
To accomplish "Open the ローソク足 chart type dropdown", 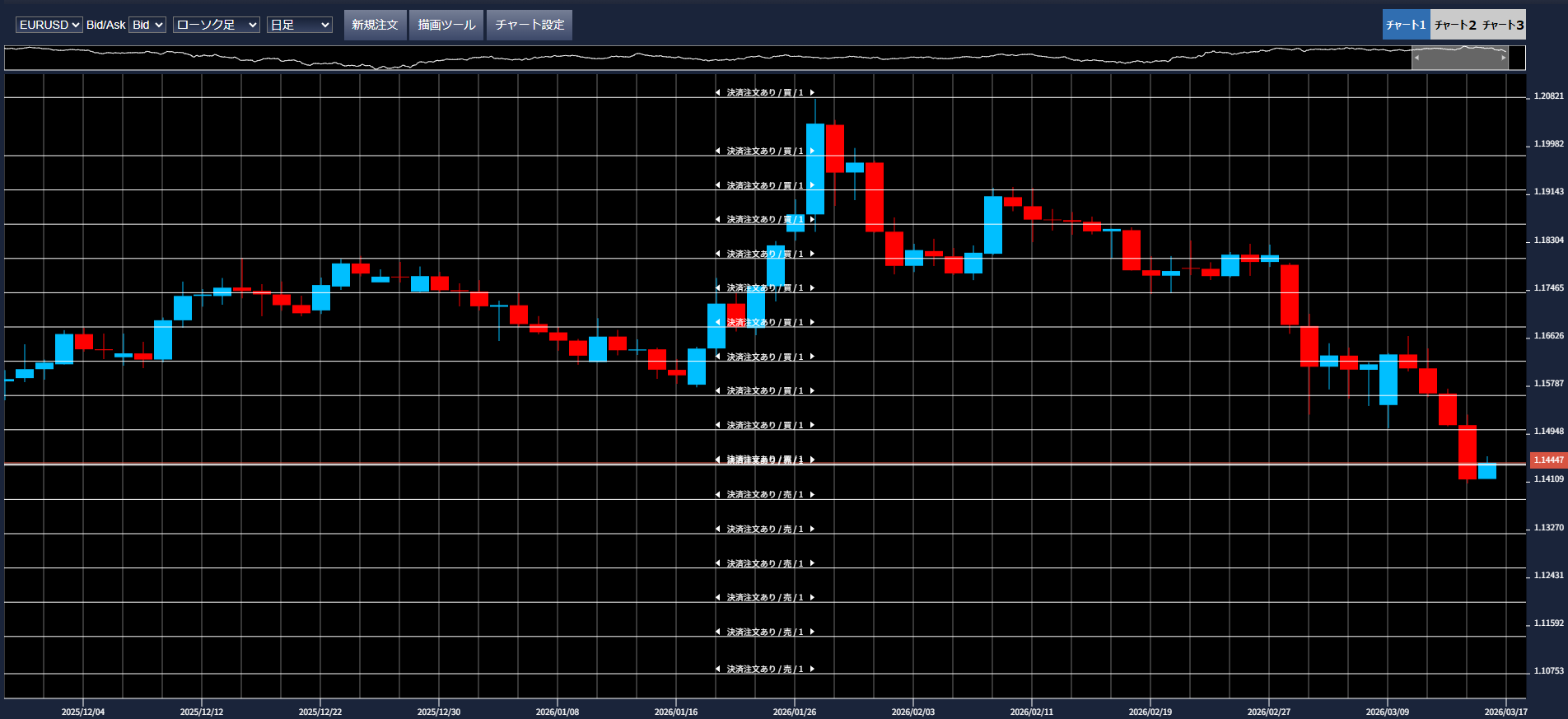I will (217, 25).
